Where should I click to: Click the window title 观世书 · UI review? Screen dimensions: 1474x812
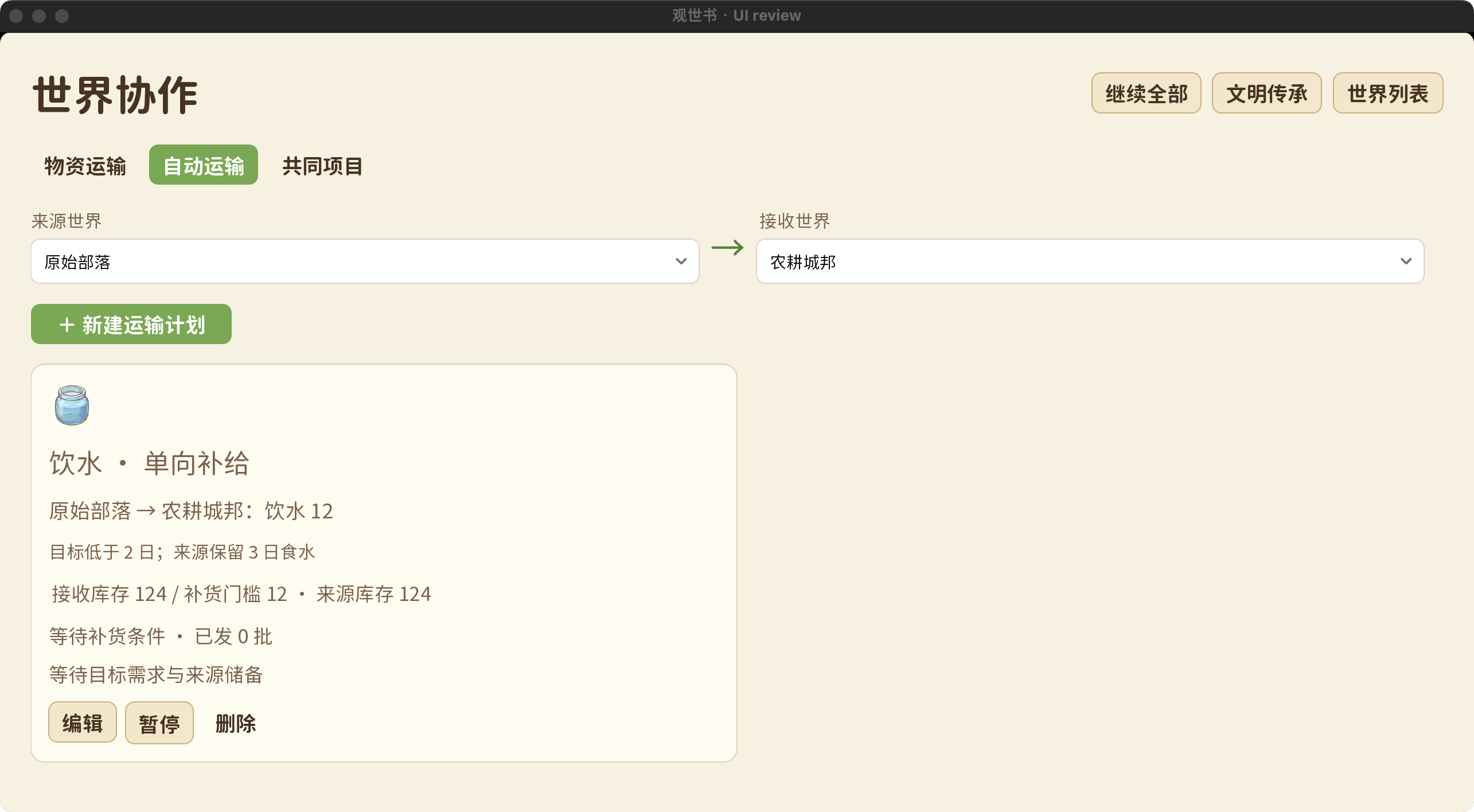736,15
